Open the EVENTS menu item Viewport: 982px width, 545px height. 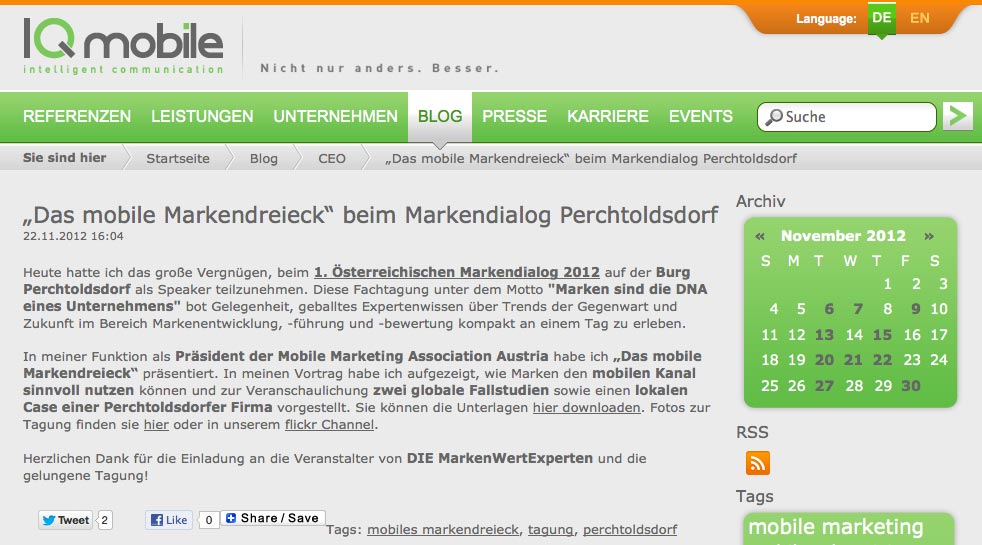point(700,117)
